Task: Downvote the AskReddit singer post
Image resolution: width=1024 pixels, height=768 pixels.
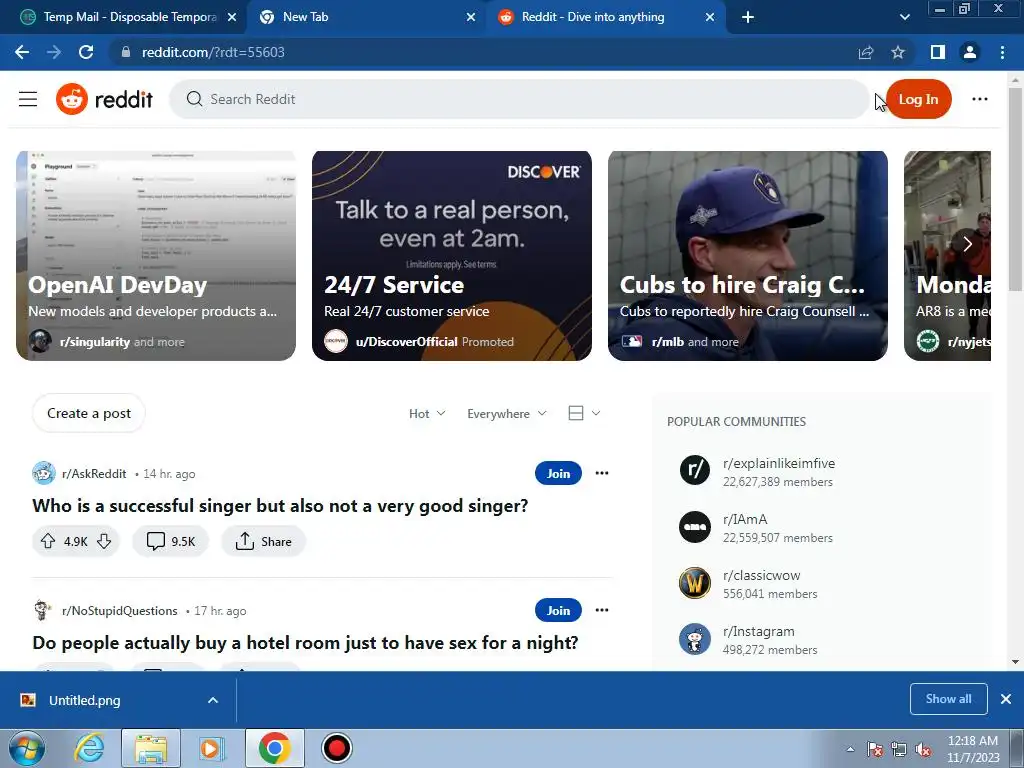Action: point(104,541)
